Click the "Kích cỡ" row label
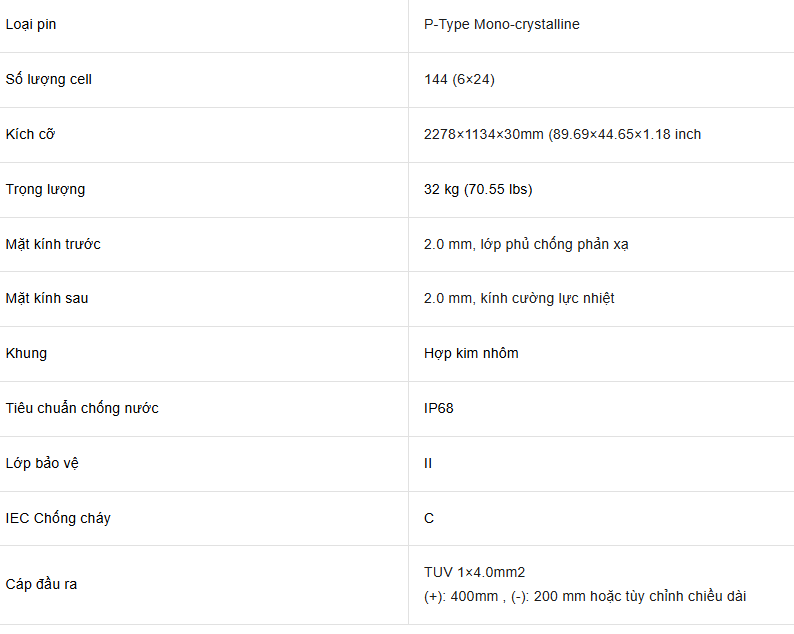This screenshot has height=634, width=794. 30,134
